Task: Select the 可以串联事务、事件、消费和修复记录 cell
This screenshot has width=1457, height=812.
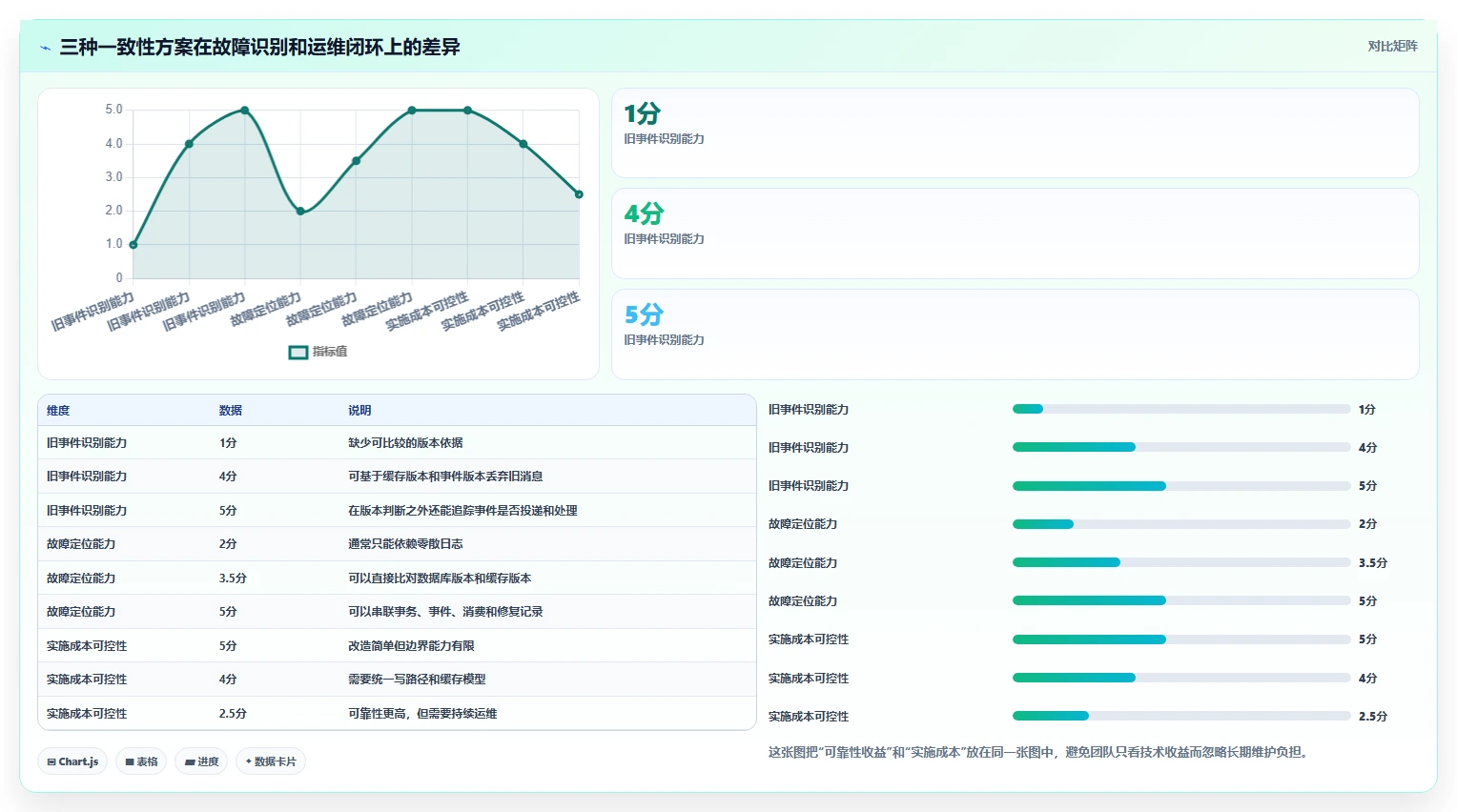Action: pyautogui.click(x=445, y=612)
